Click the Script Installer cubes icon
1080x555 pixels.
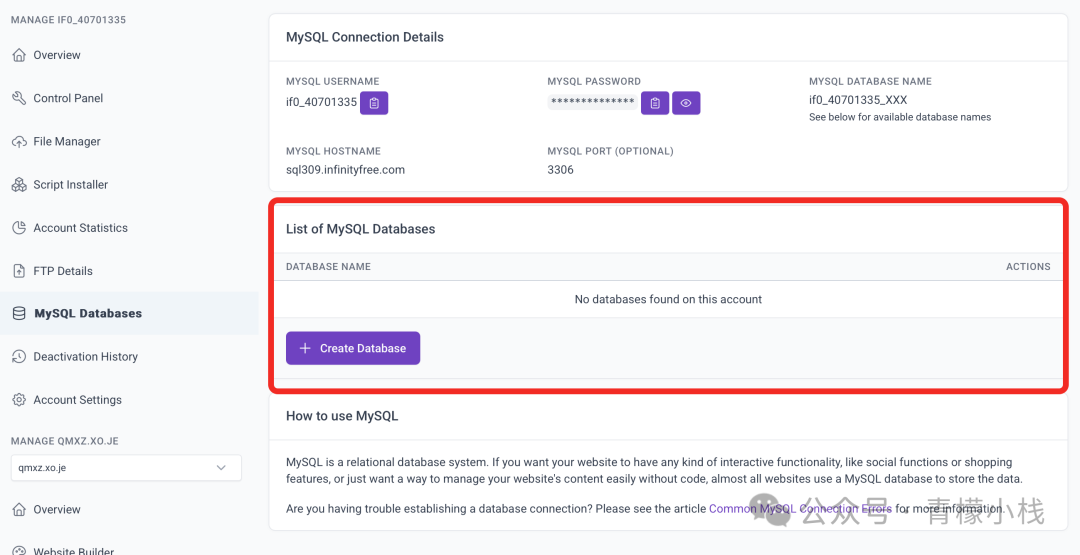click(x=19, y=185)
